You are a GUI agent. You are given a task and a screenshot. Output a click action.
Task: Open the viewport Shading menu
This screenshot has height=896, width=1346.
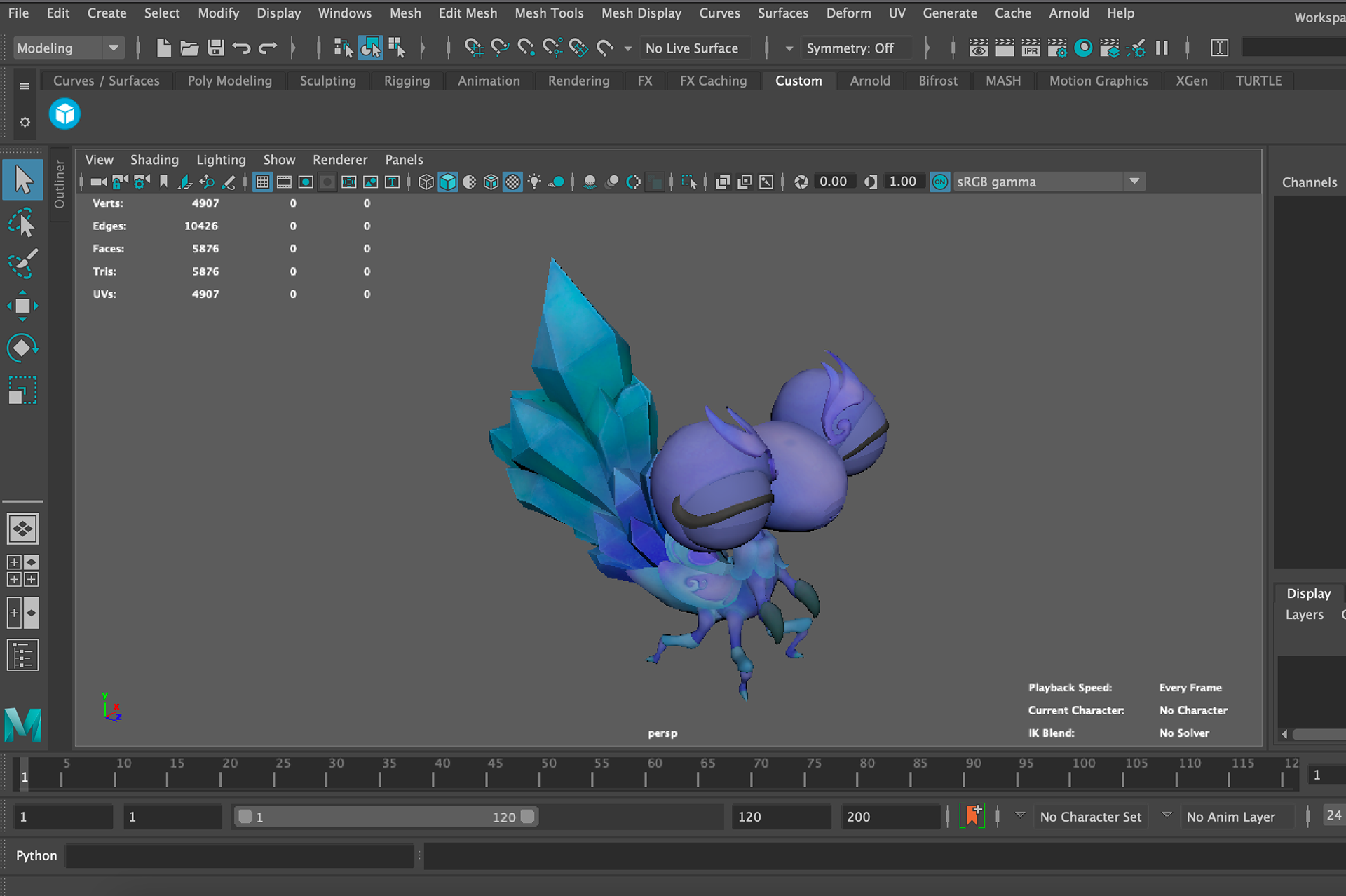tap(154, 160)
